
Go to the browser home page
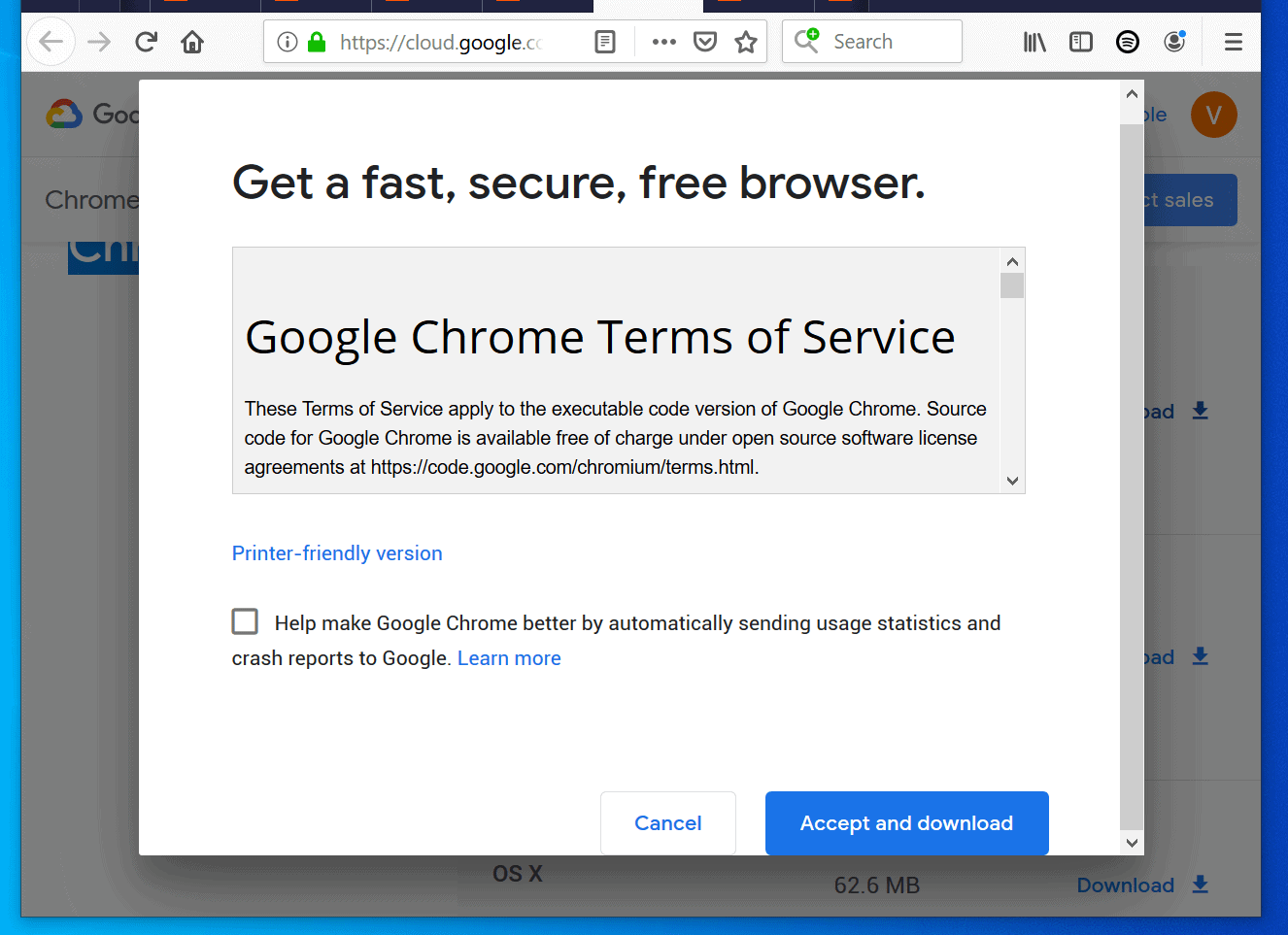(x=191, y=41)
